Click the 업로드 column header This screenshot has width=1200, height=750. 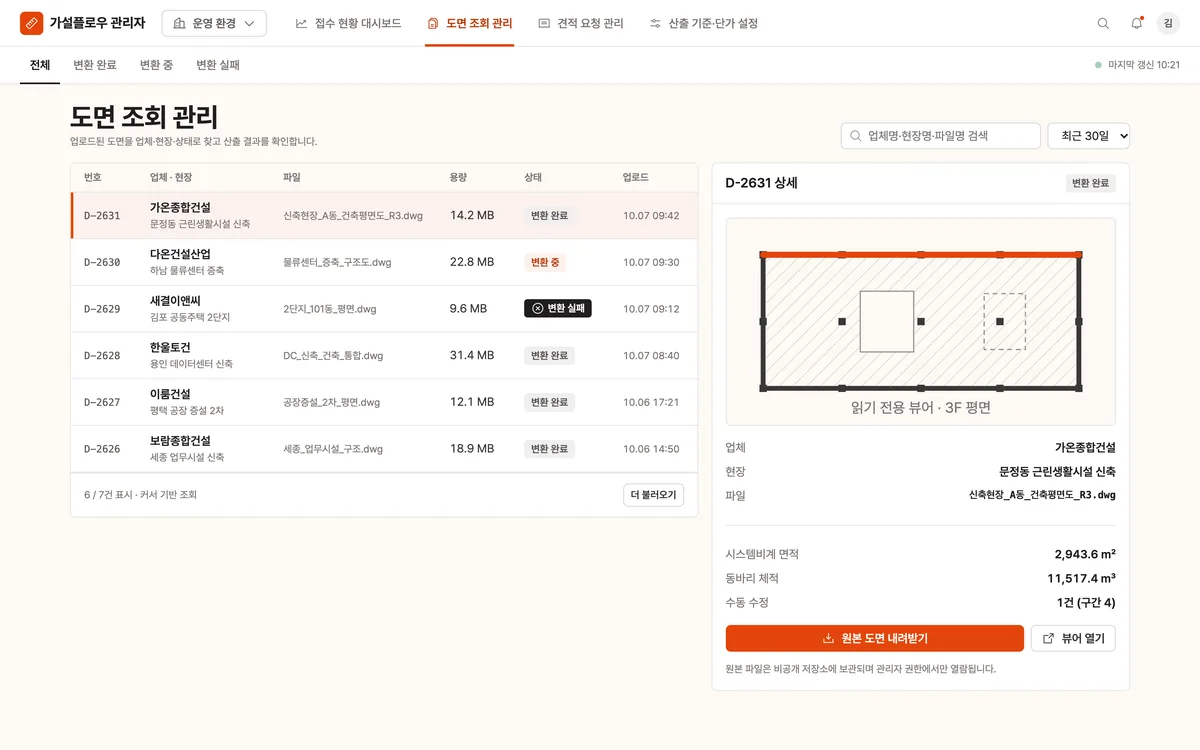(x=636, y=177)
